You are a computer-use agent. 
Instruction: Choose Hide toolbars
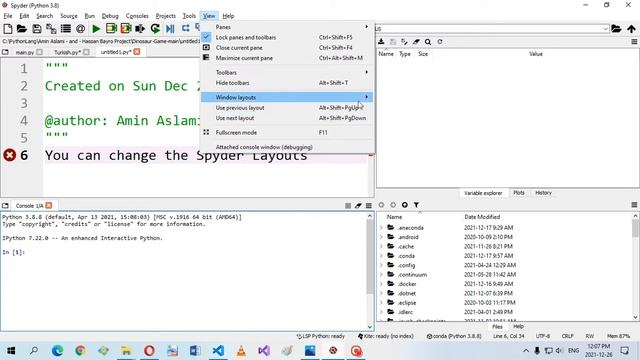[x=287, y=83]
